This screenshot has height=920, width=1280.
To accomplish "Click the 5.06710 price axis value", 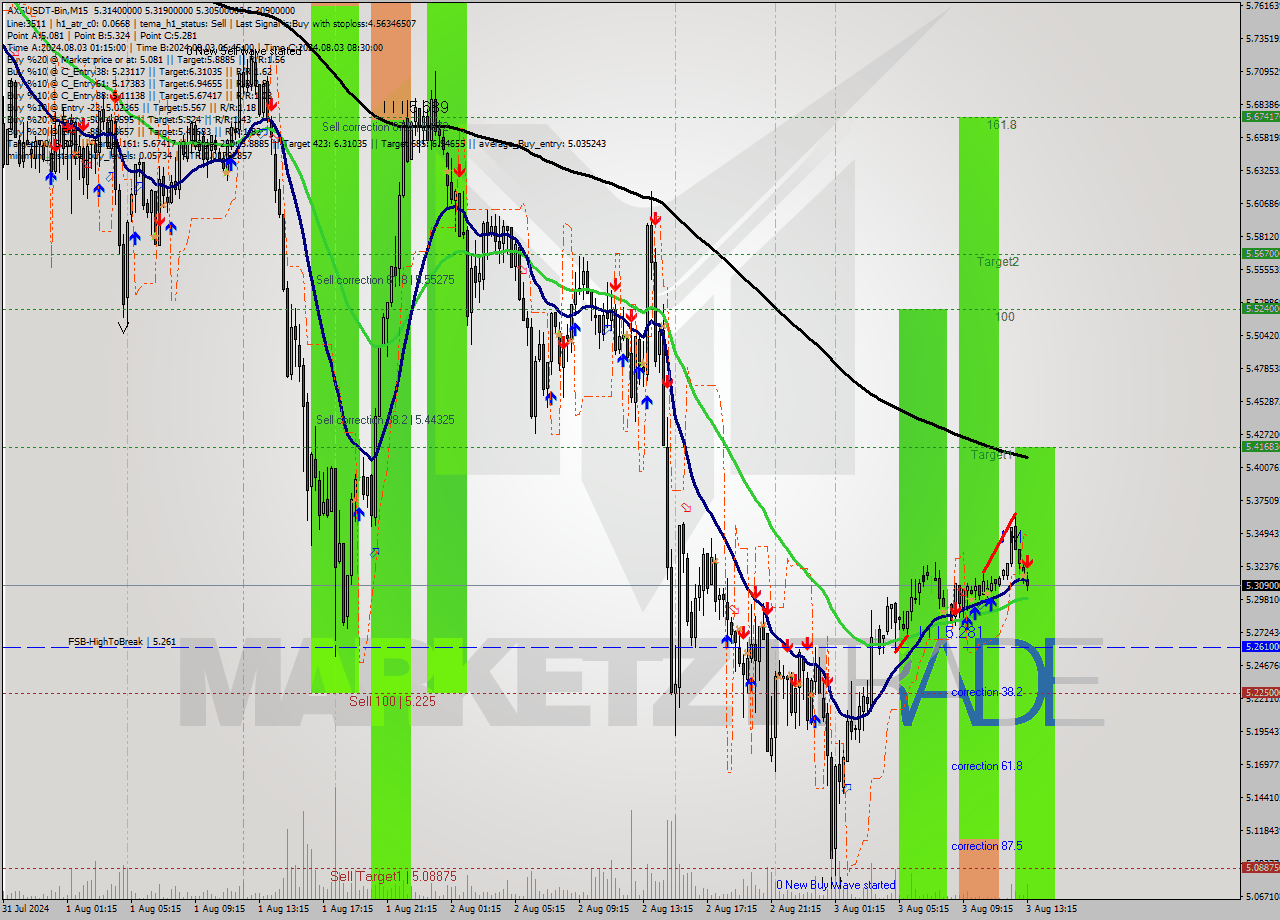I will [x=1261, y=897].
